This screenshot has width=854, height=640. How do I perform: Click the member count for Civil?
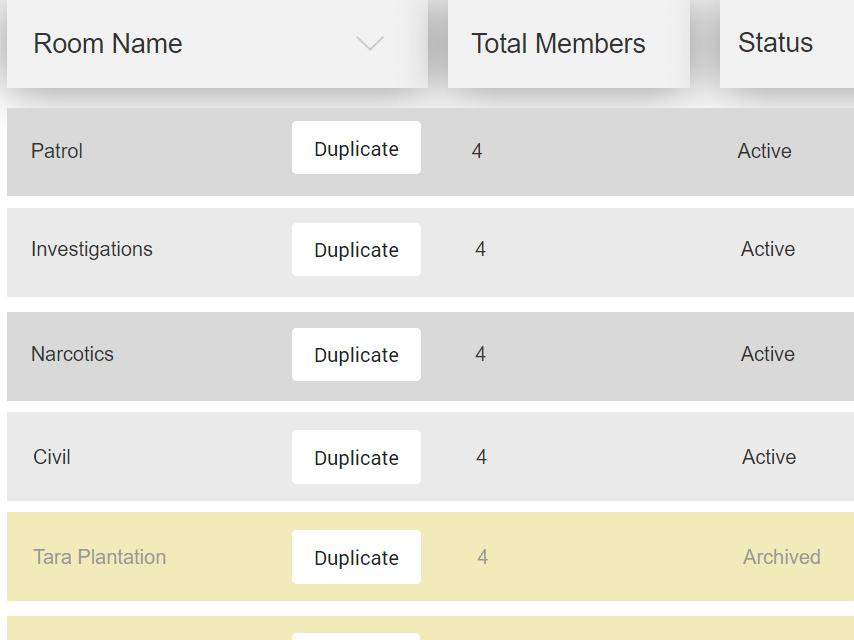pos(481,457)
